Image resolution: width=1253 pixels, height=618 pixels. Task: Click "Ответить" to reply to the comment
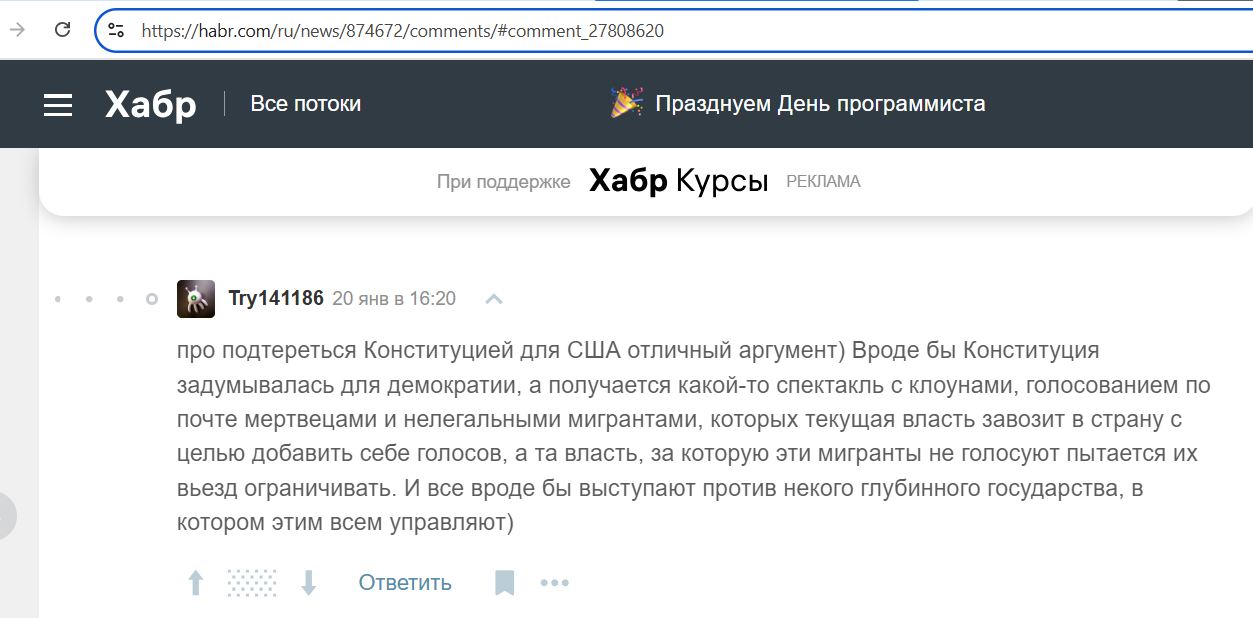(x=405, y=583)
